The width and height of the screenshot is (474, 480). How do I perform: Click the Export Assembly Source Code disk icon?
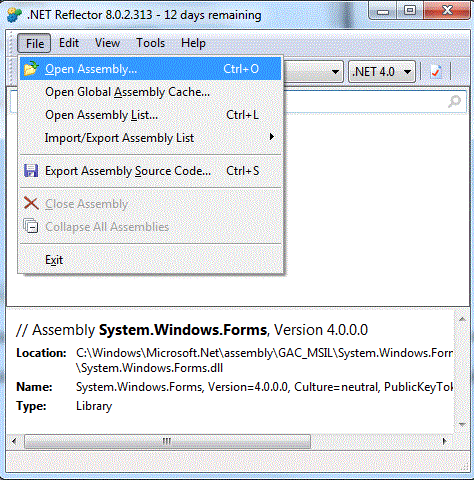(31, 171)
